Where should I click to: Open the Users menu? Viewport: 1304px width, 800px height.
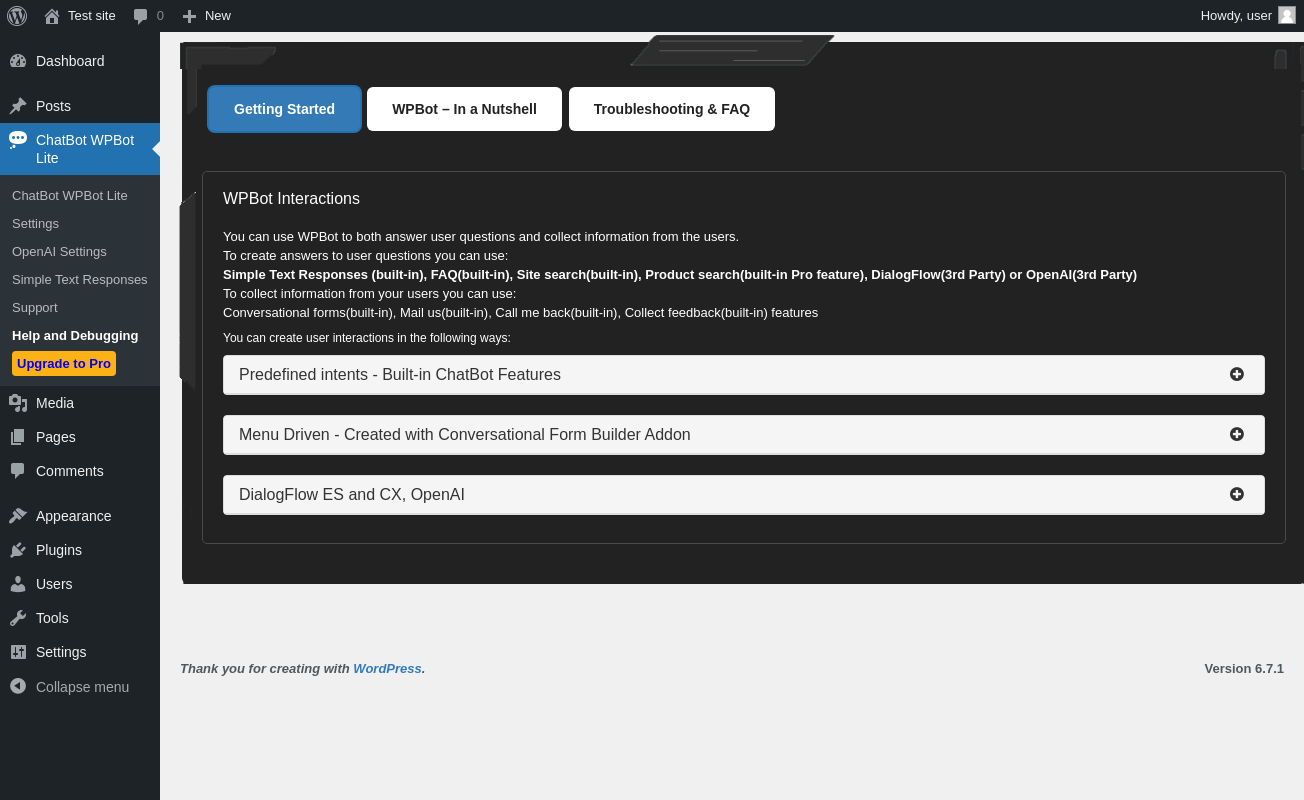coord(80,584)
